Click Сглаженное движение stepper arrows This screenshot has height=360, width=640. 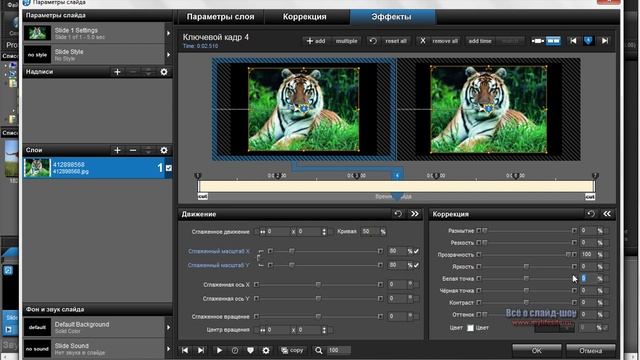coord(324,231)
